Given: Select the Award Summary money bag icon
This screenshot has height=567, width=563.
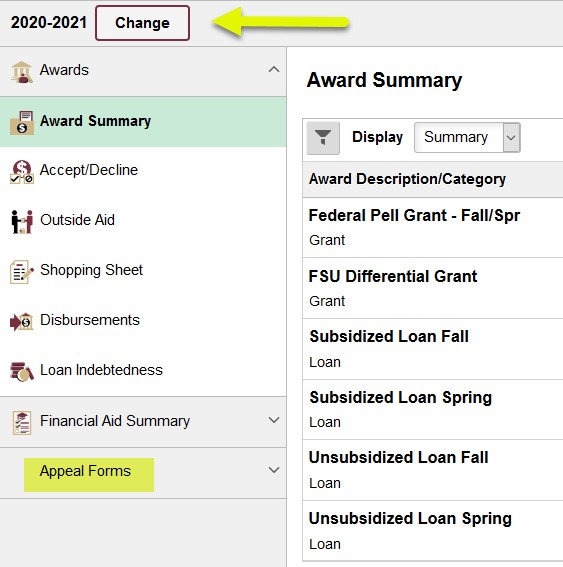Looking at the screenshot, I should click(x=22, y=123).
